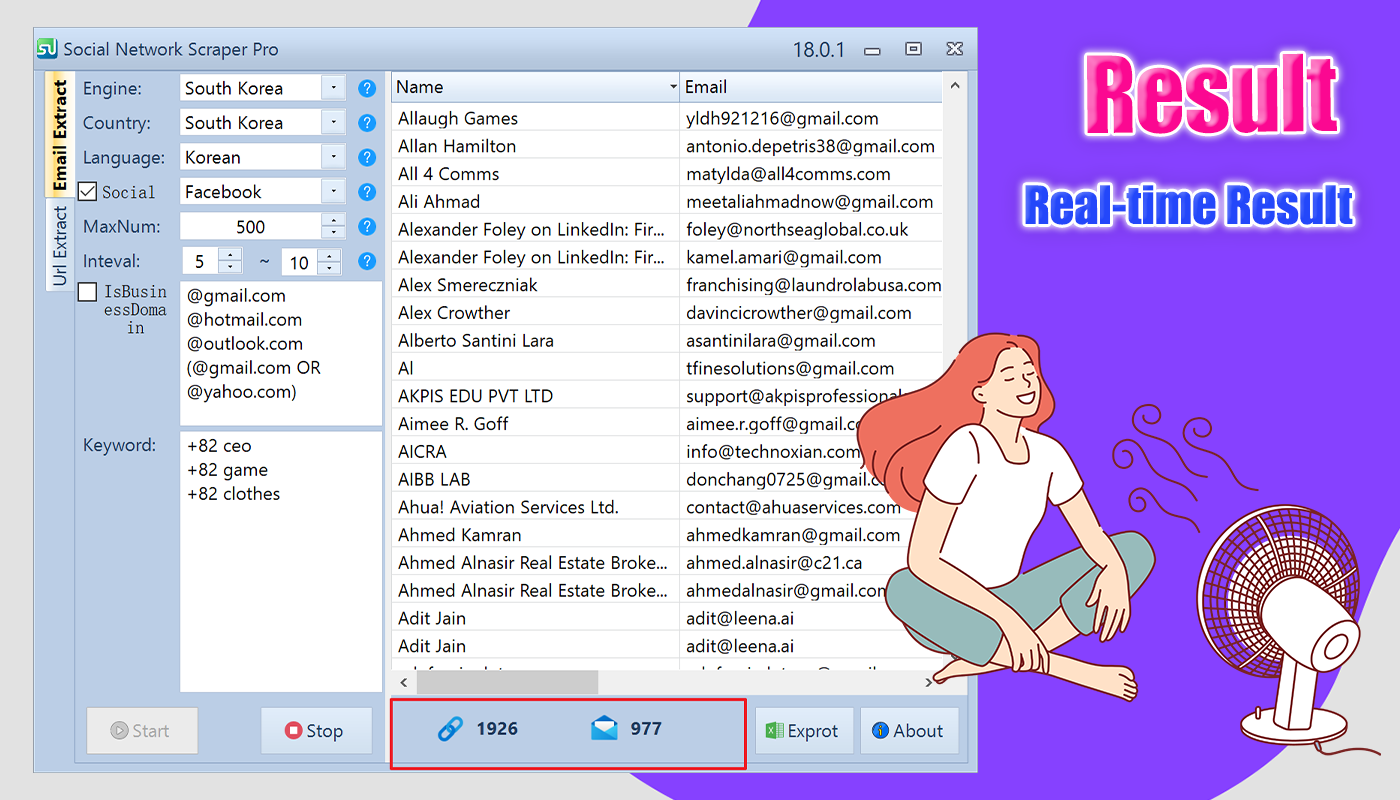Click the help icon next to Country

coord(367,122)
